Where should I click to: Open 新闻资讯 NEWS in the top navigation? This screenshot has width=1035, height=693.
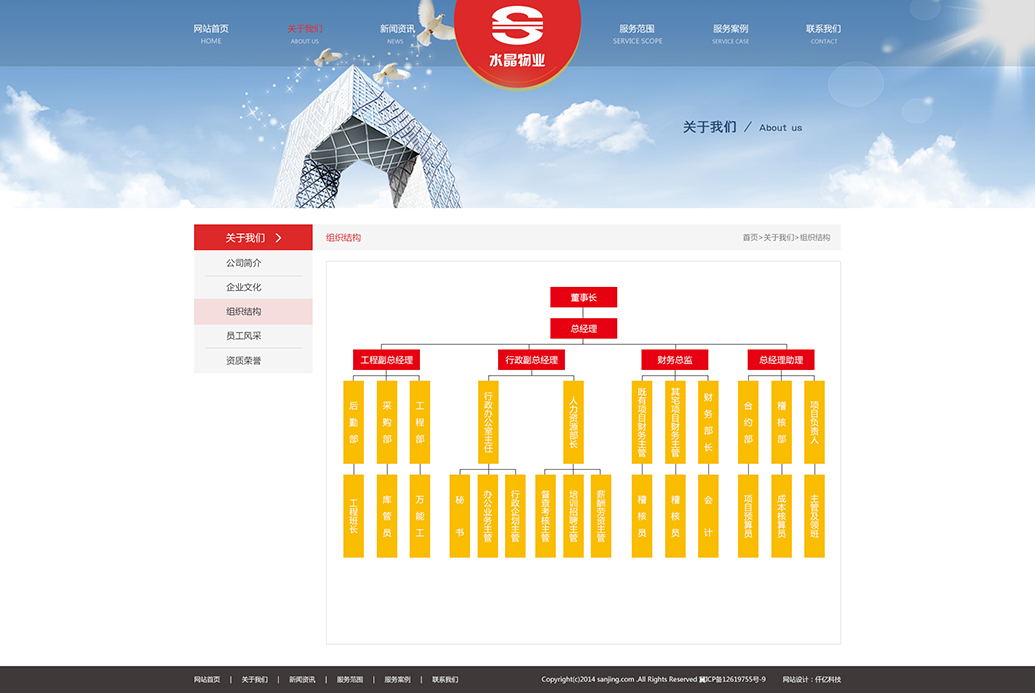(396, 33)
